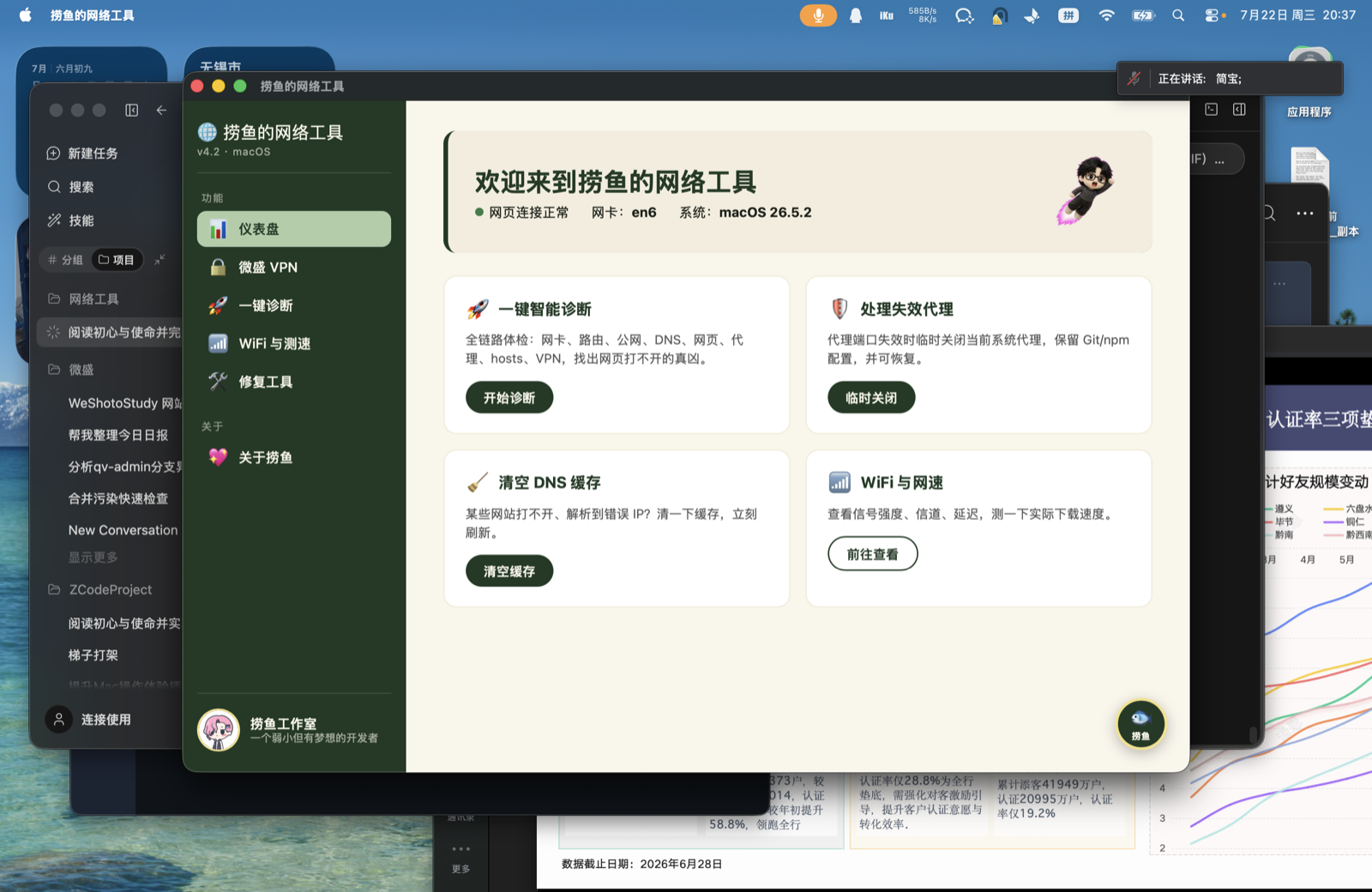Select 一键诊断 sidebar item
This screenshot has width=1372, height=892.
click(294, 305)
